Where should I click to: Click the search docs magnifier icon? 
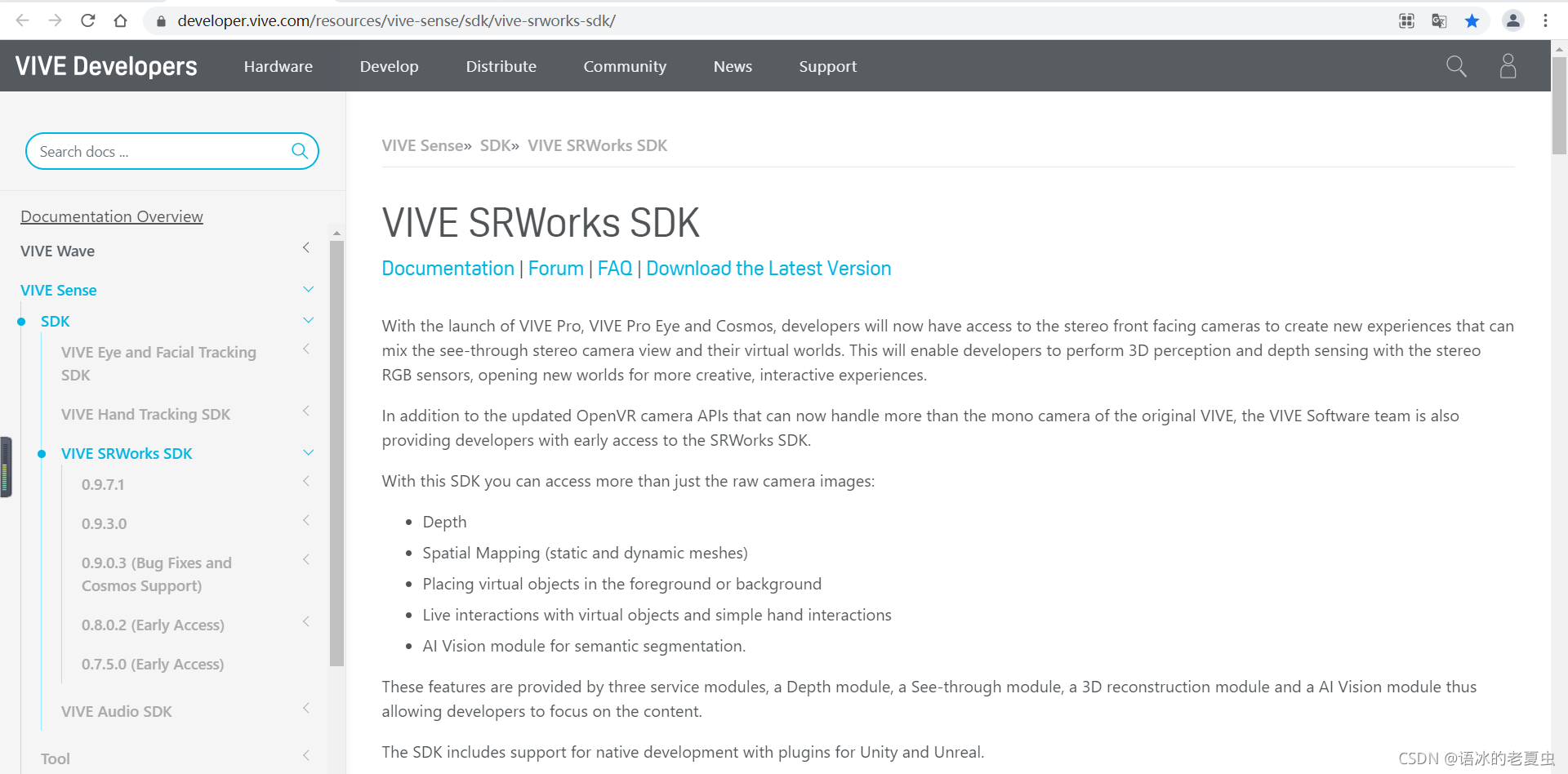pyautogui.click(x=300, y=151)
